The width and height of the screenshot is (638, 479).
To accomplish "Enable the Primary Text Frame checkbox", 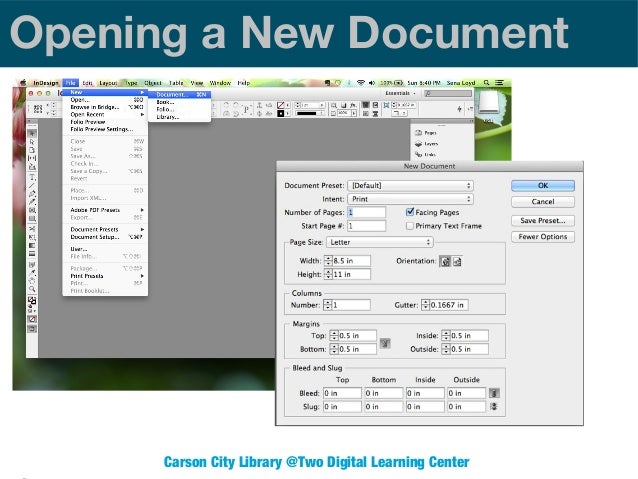I will (410, 226).
